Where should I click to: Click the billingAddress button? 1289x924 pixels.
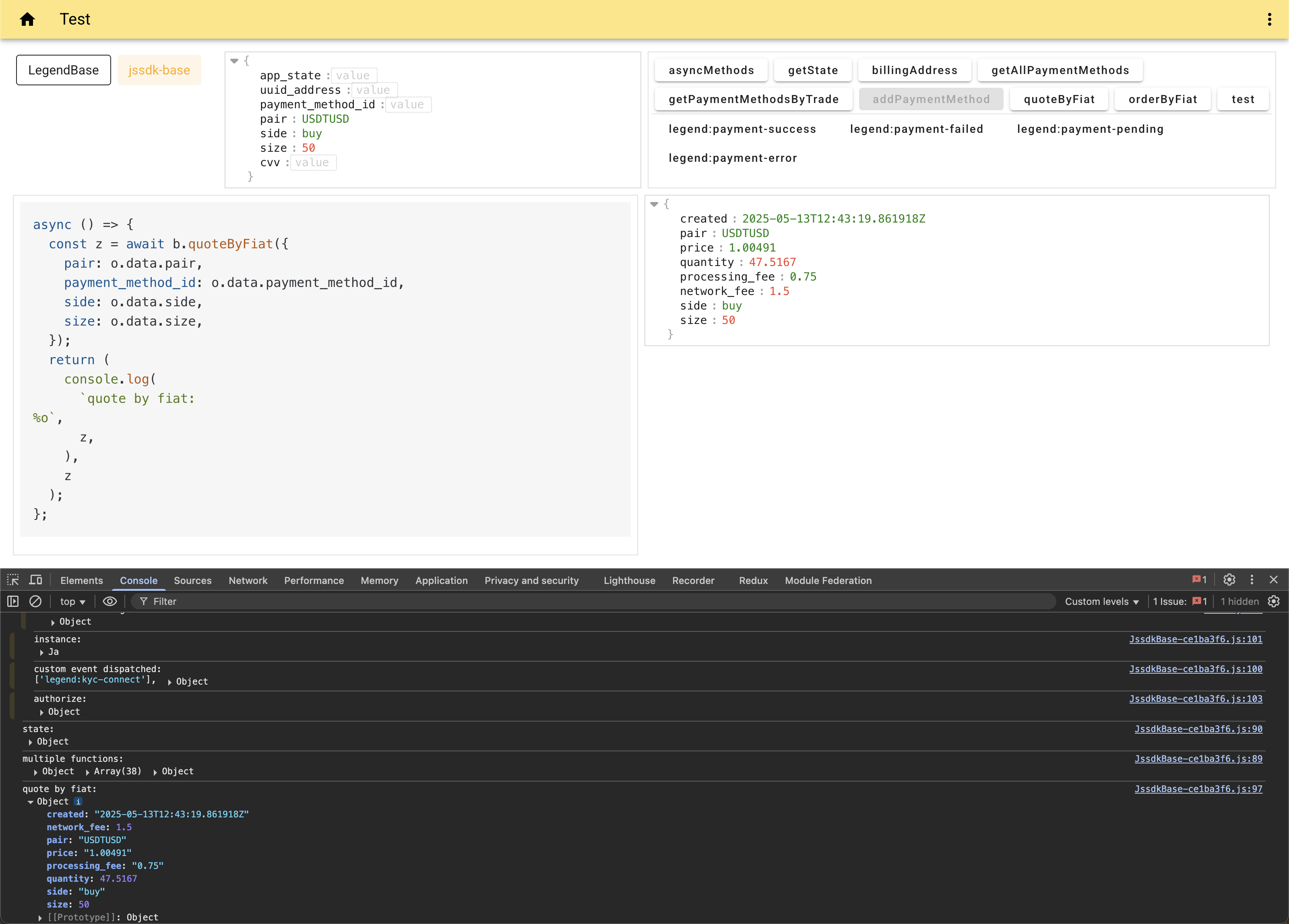[915, 70]
